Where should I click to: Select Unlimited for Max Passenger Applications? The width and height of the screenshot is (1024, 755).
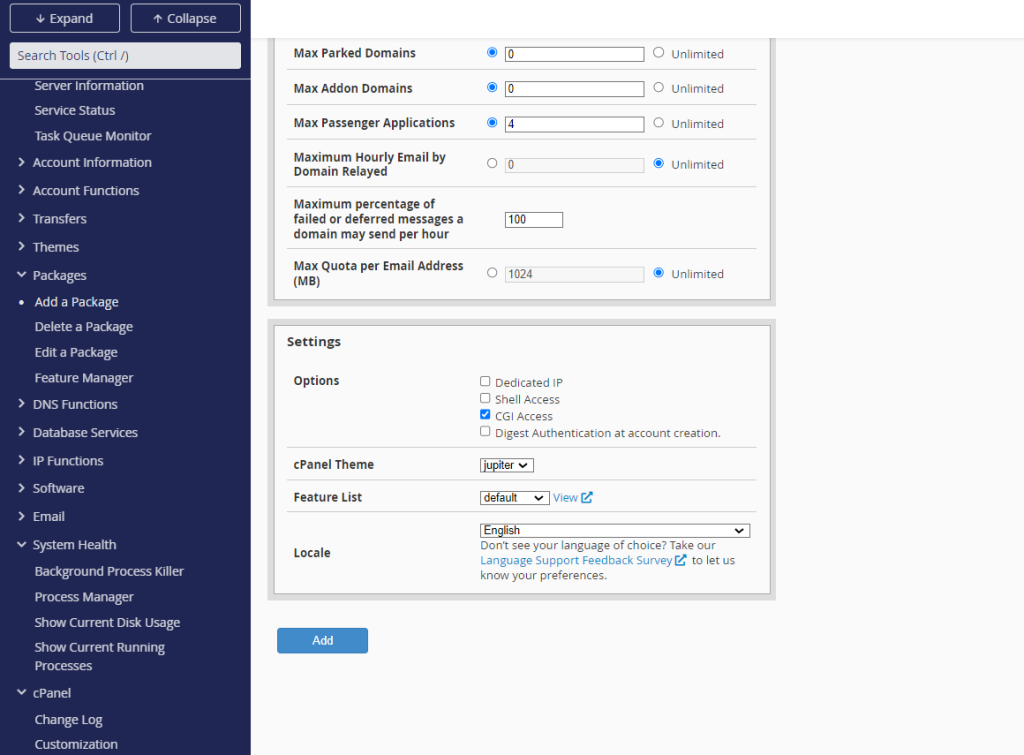tap(659, 122)
